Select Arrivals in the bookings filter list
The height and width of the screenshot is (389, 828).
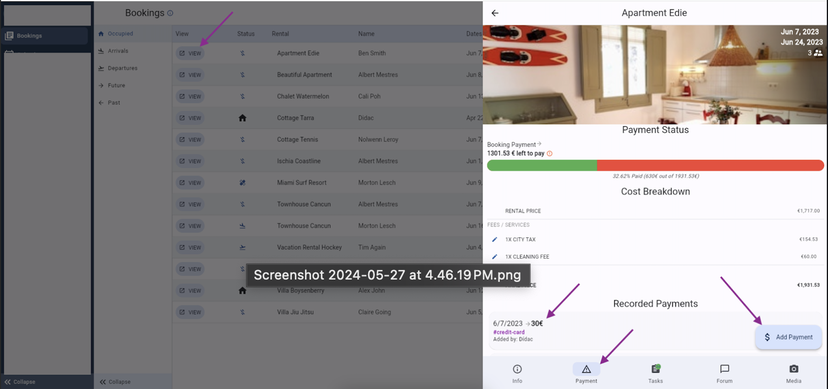click(x=118, y=51)
